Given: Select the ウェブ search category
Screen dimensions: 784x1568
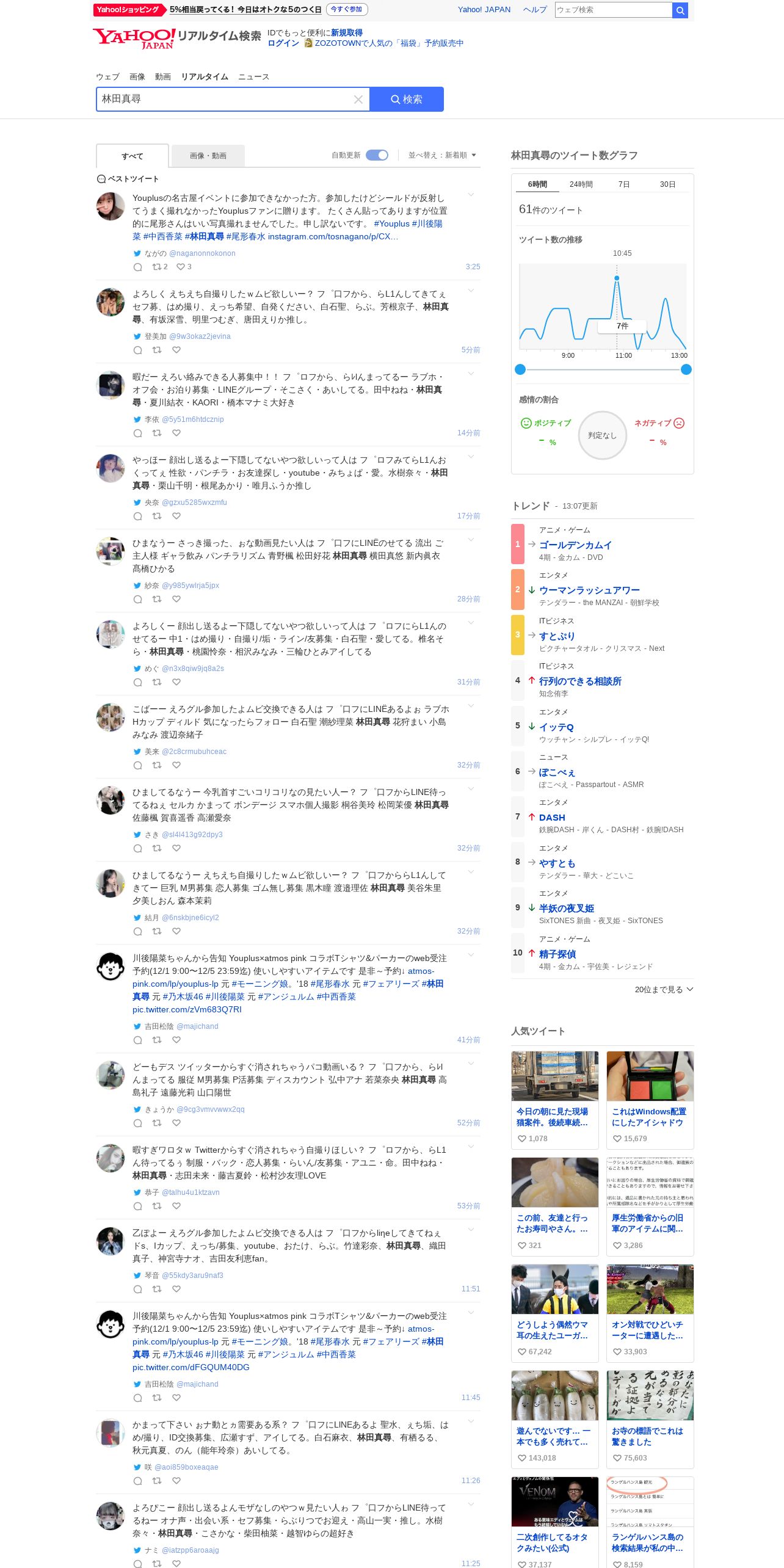Looking at the screenshot, I should click(x=107, y=77).
